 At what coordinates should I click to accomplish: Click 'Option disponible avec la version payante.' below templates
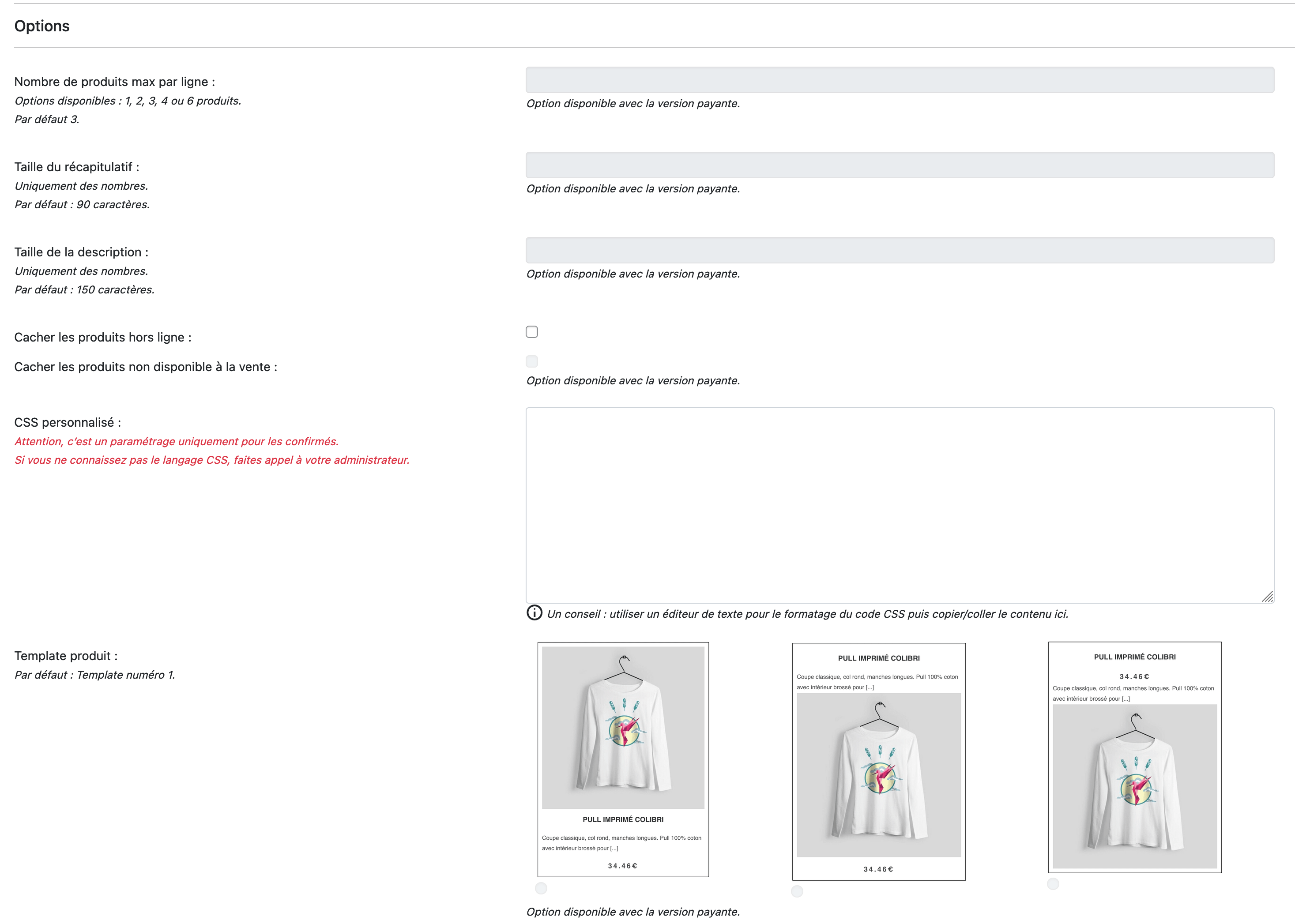(632, 912)
